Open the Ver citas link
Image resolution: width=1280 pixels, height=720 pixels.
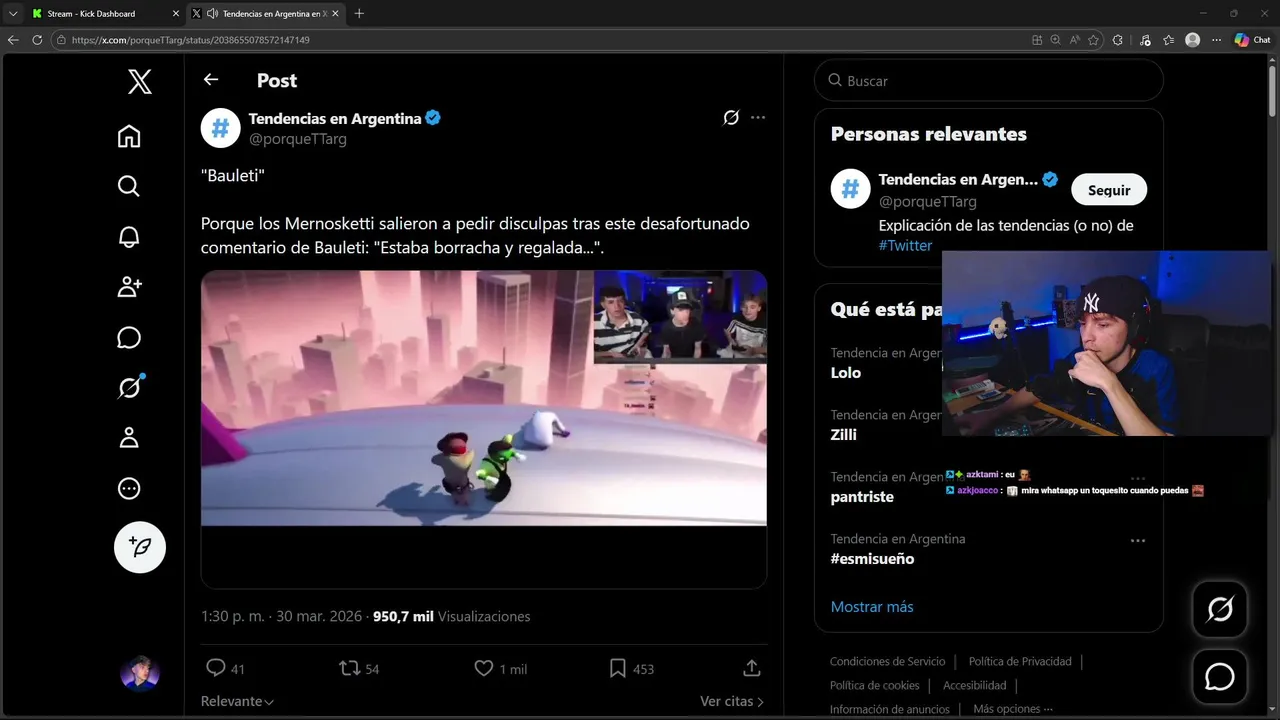(x=731, y=702)
